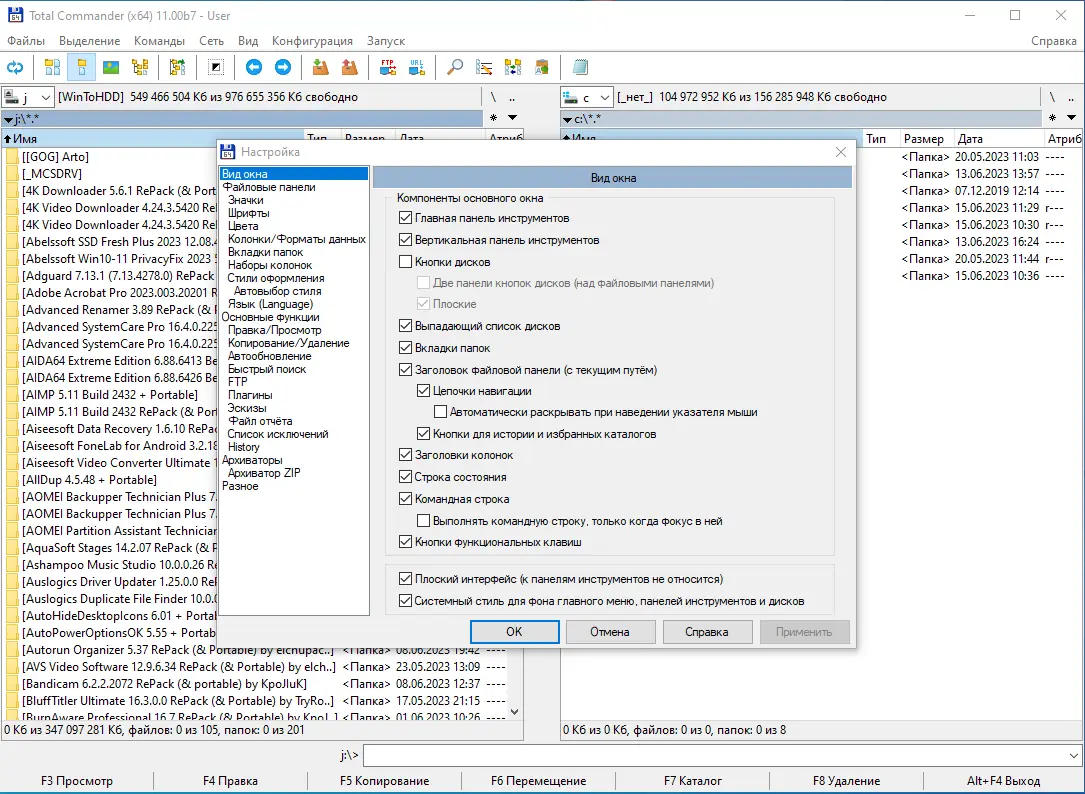
Task: Enable Автоматически раскрывать при наведении checkbox
Action: pyautogui.click(x=440, y=412)
